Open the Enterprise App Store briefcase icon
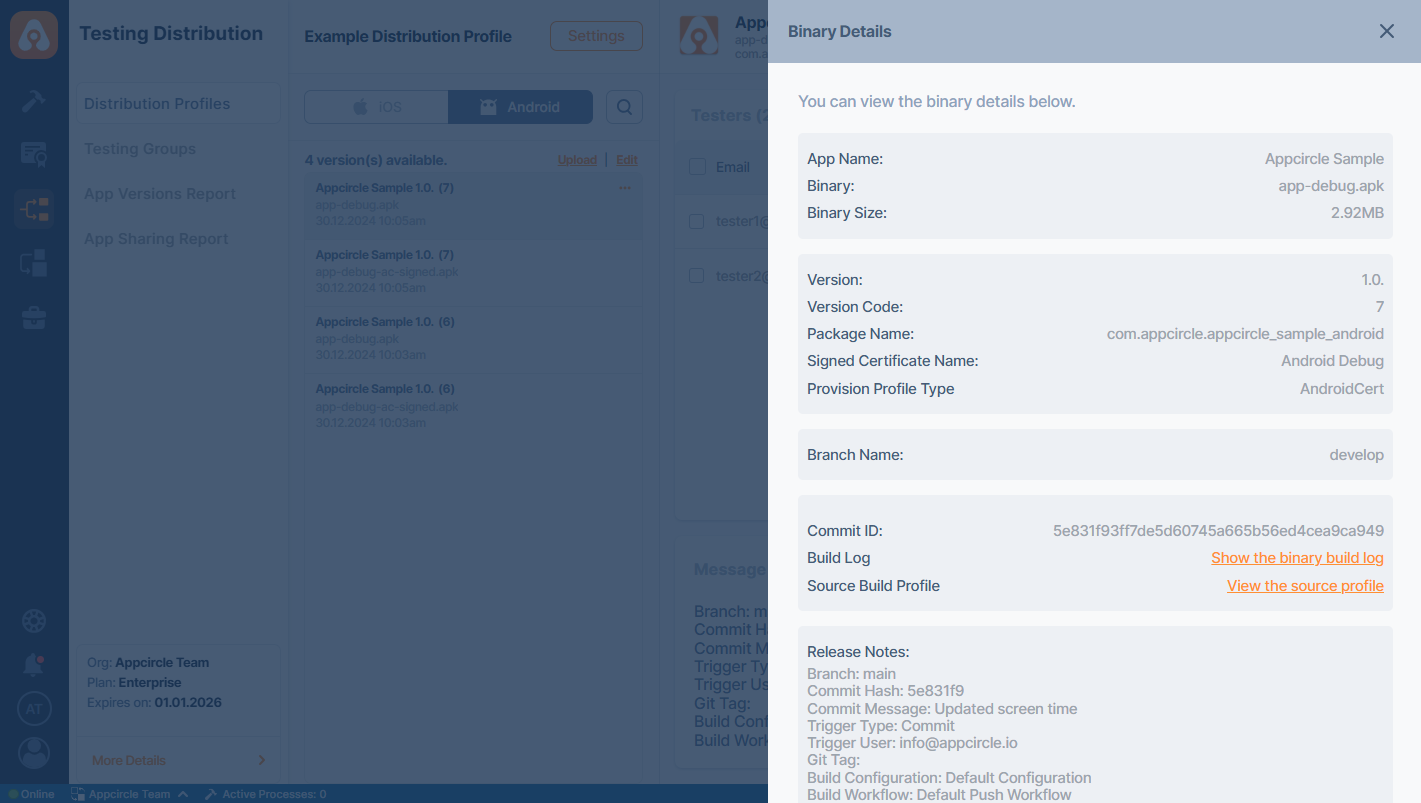 tap(34, 318)
